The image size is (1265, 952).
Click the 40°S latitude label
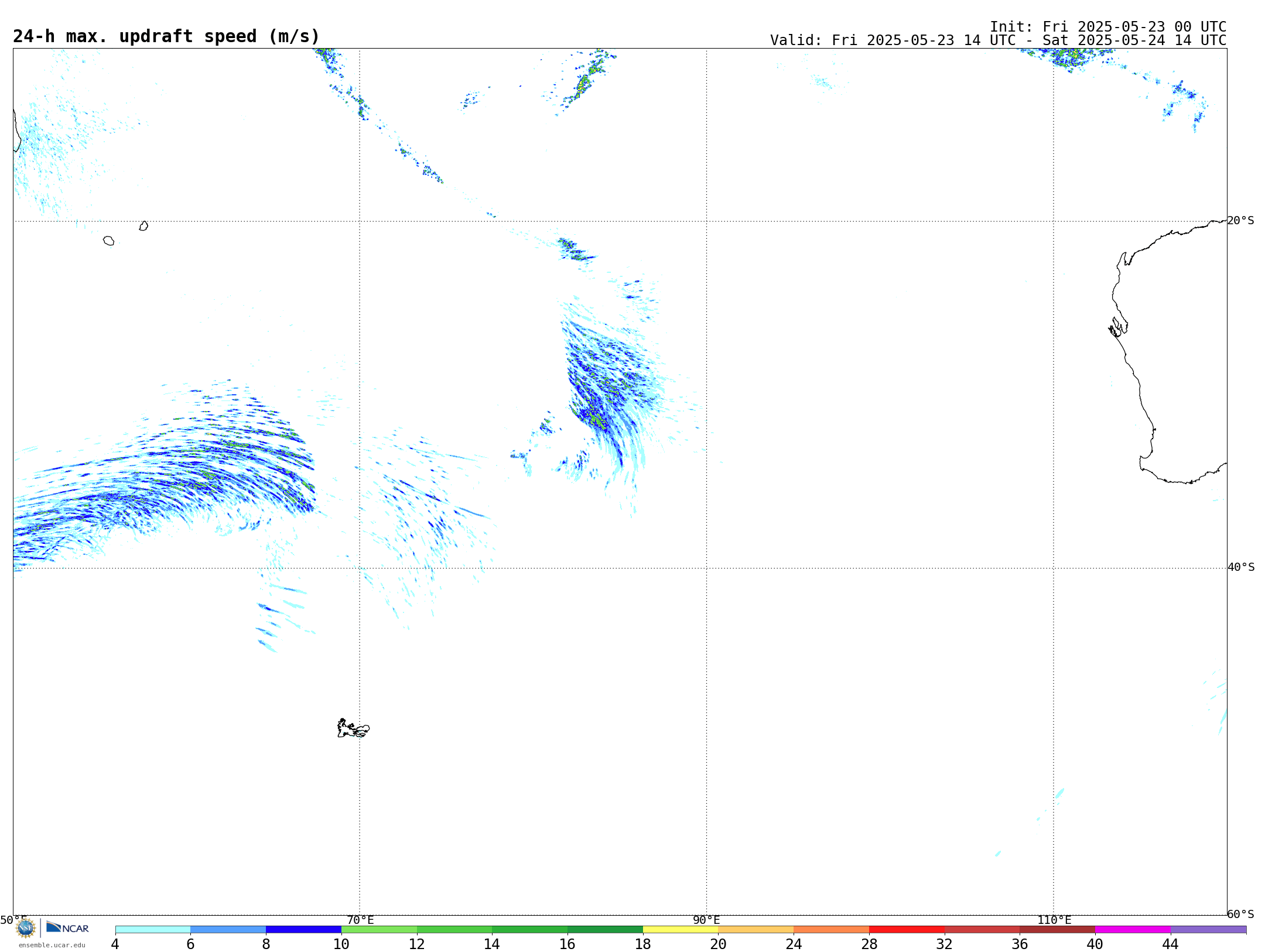click(1241, 567)
